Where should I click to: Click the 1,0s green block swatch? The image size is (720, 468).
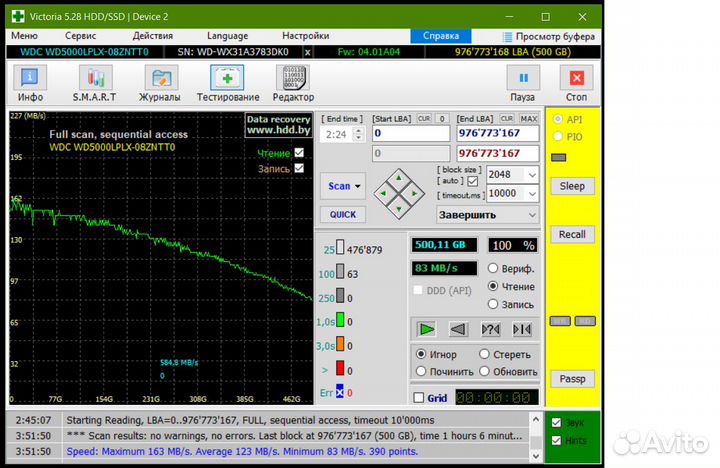click(x=340, y=319)
